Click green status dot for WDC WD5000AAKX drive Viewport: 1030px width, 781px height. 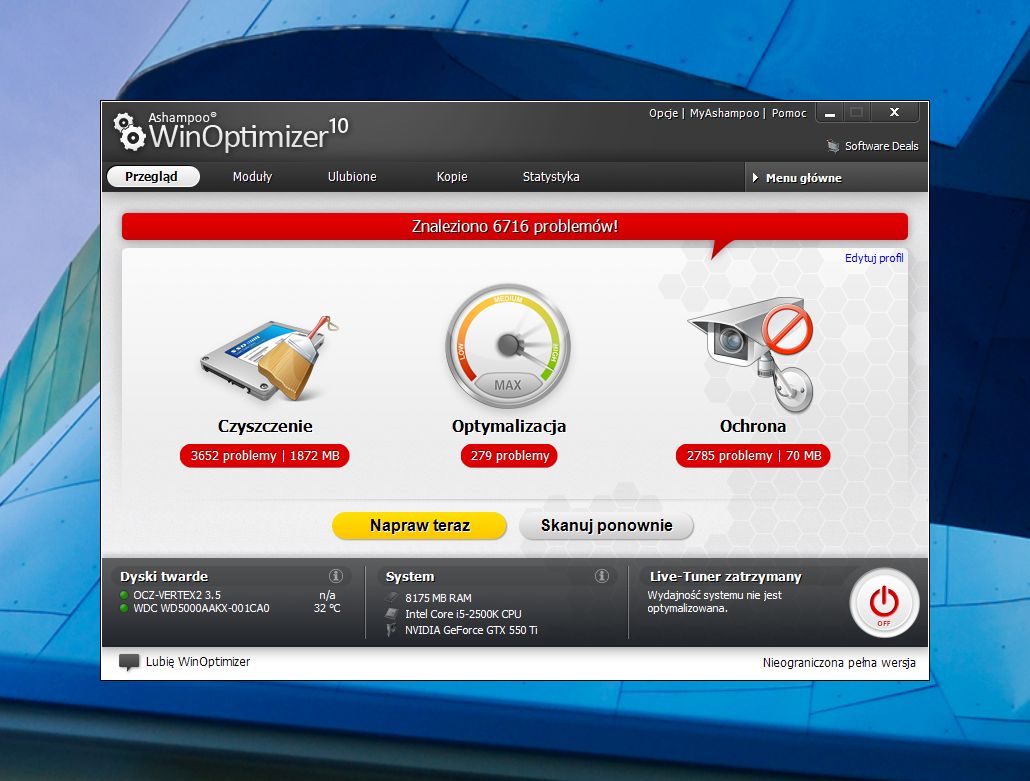click(x=123, y=608)
